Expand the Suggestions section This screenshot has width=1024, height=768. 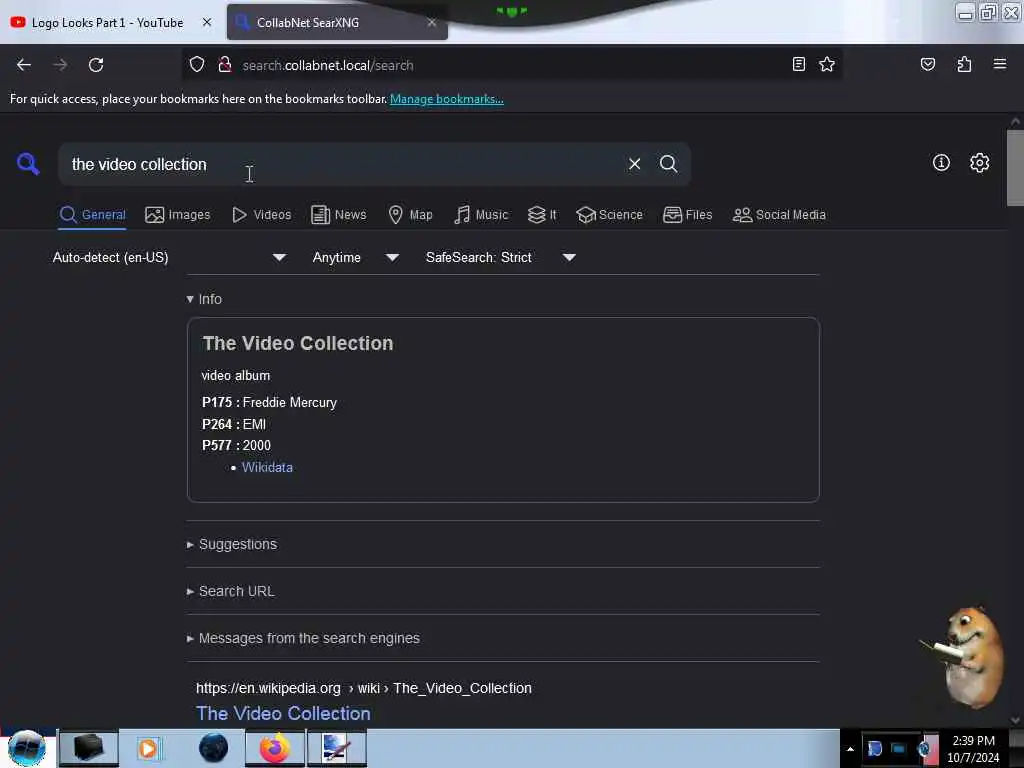coord(232,544)
